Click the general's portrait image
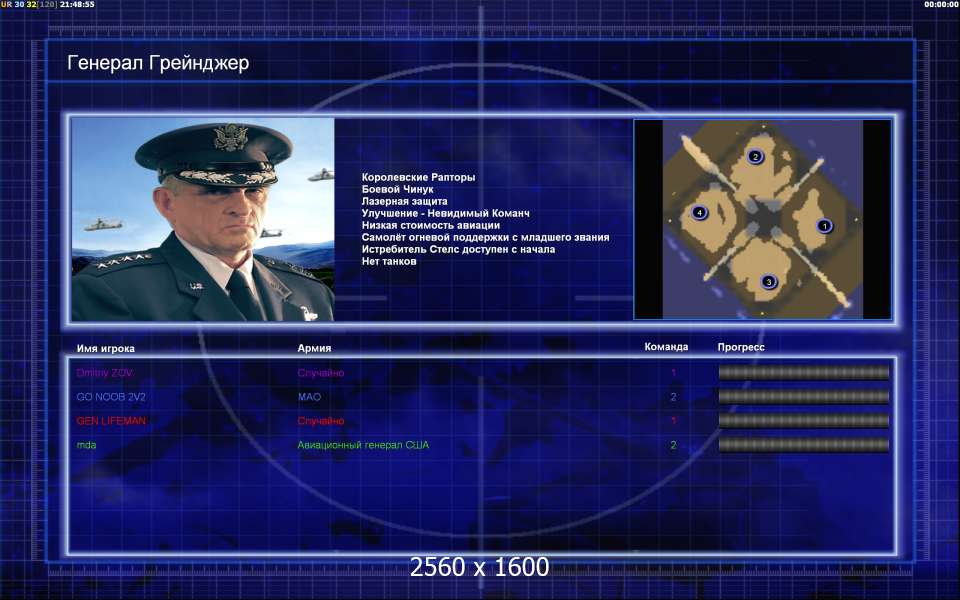 [203, 219]
